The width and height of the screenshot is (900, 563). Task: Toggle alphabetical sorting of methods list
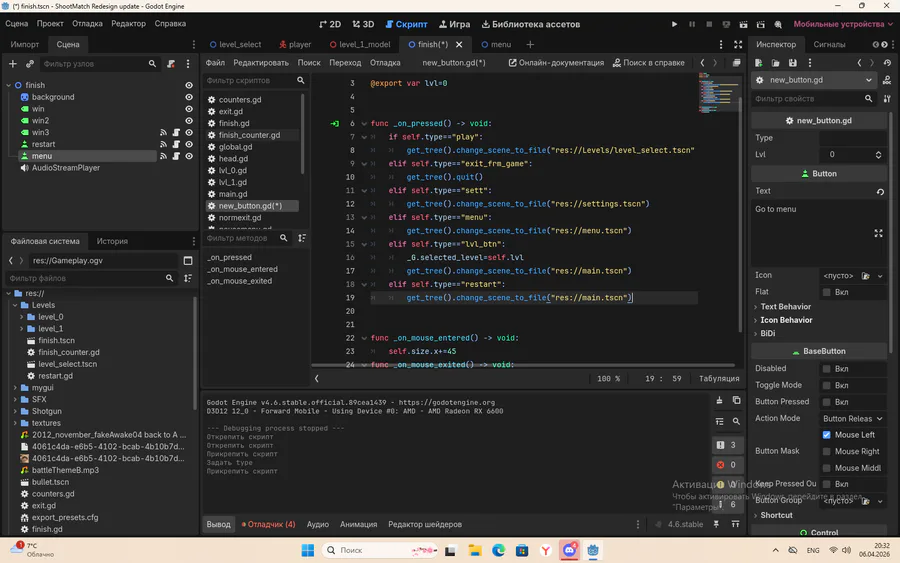(x=302, y=238)
